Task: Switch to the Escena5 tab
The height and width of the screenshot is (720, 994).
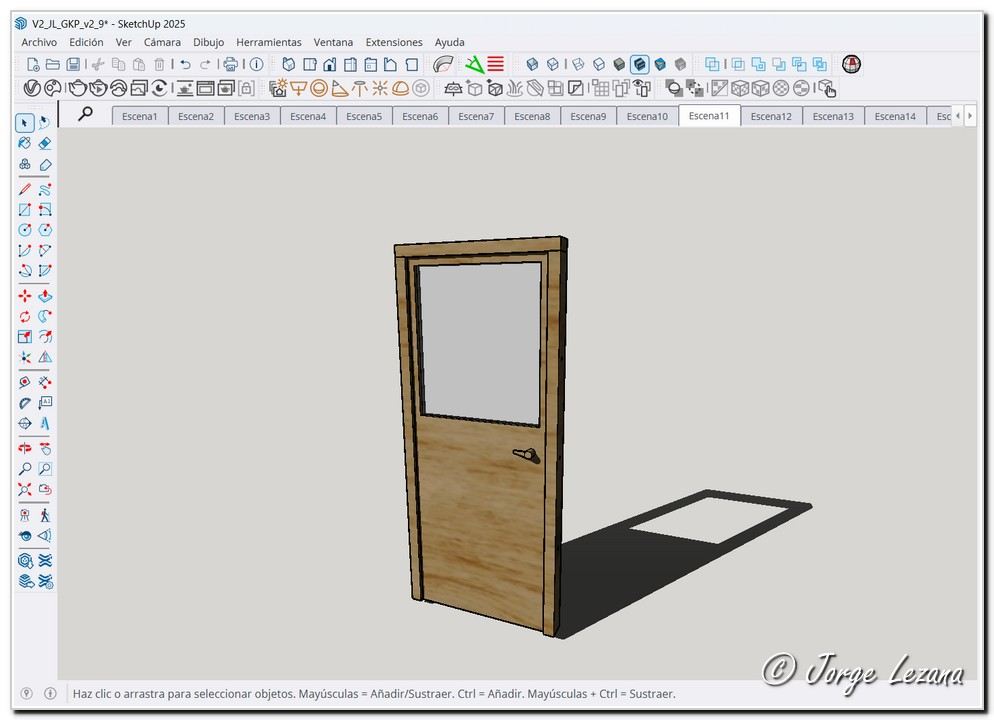Action: [x=364, y=116]
